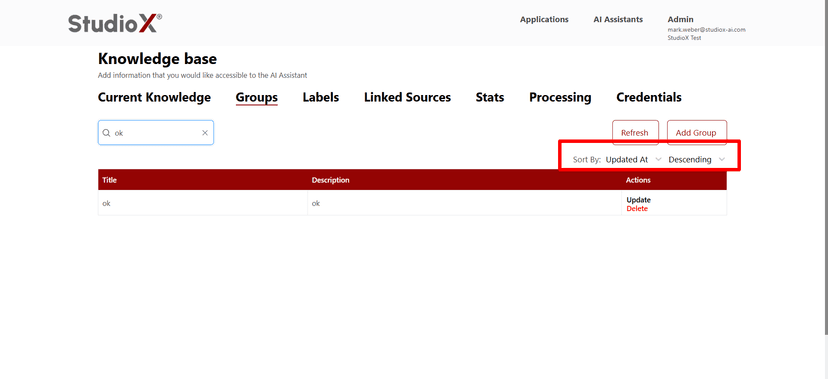Click the mark.weber@studiox-ai.com email text
828x379 pixels.
pyautogui.click(x=707, y=30)
